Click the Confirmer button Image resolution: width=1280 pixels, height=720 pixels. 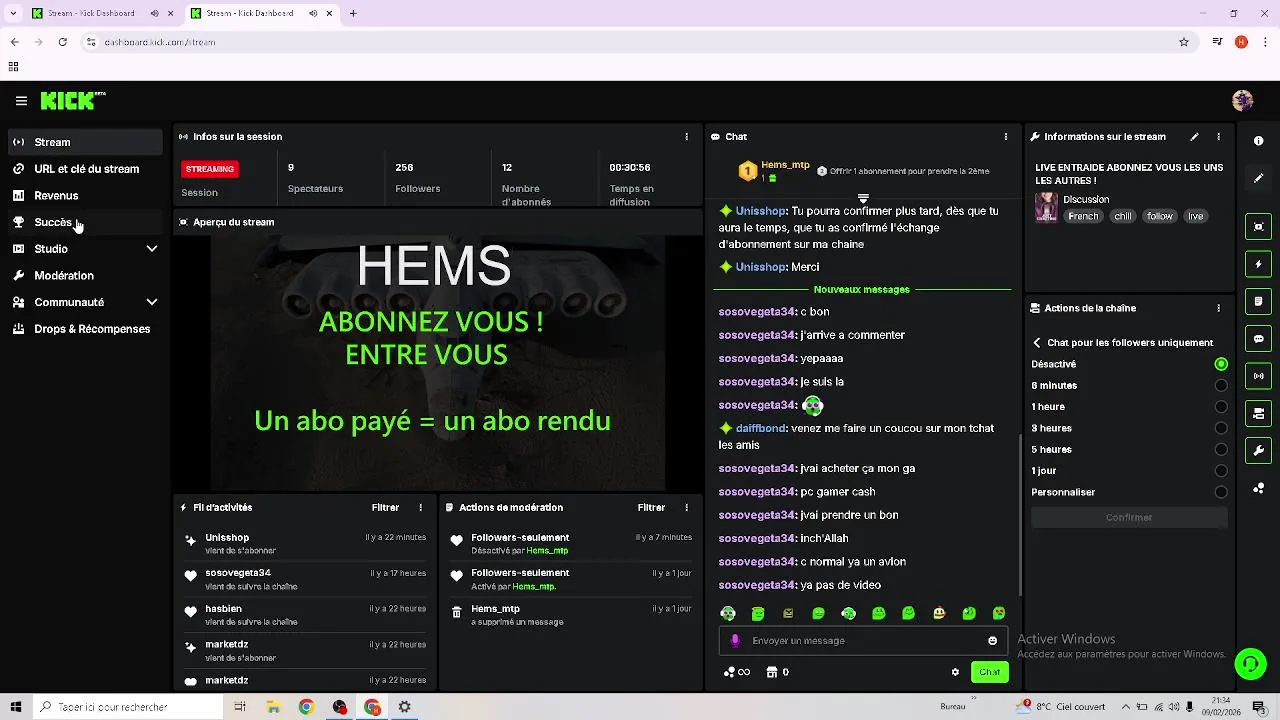tap(1129, 518)
